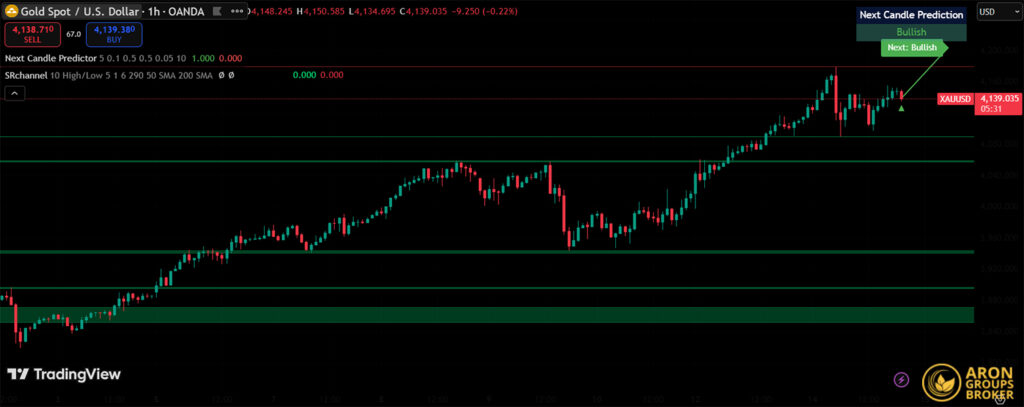Click the XAUUSD price label tag
This screenshot has height=407, width=1024.
click(954, 99)
